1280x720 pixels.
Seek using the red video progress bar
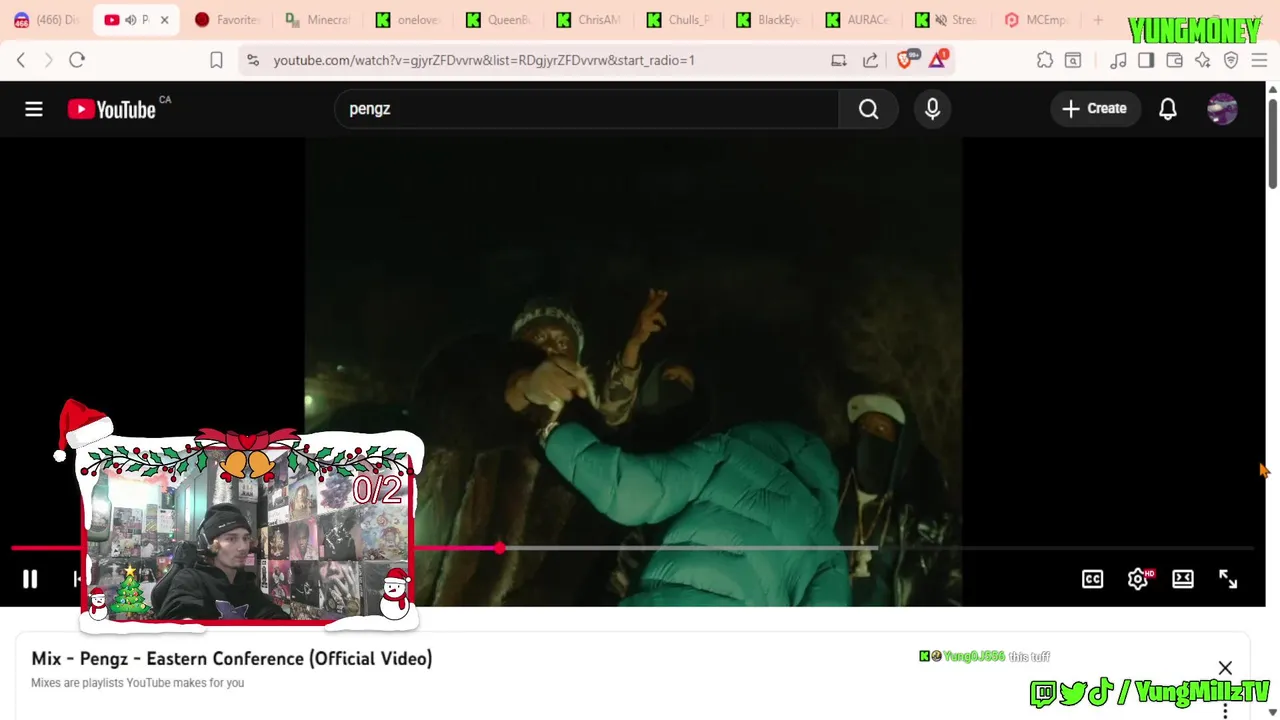click(632, 548)
